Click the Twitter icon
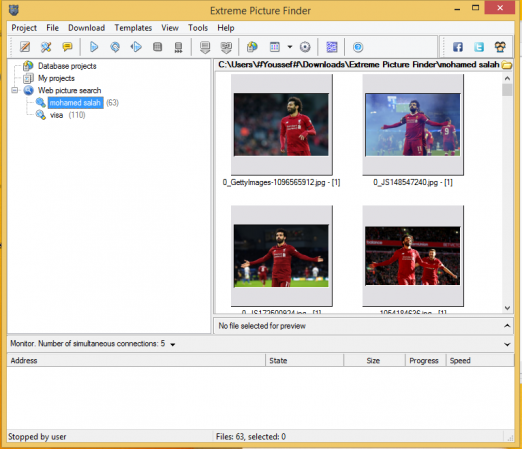The image size is (522, 449). pos(479,47)
